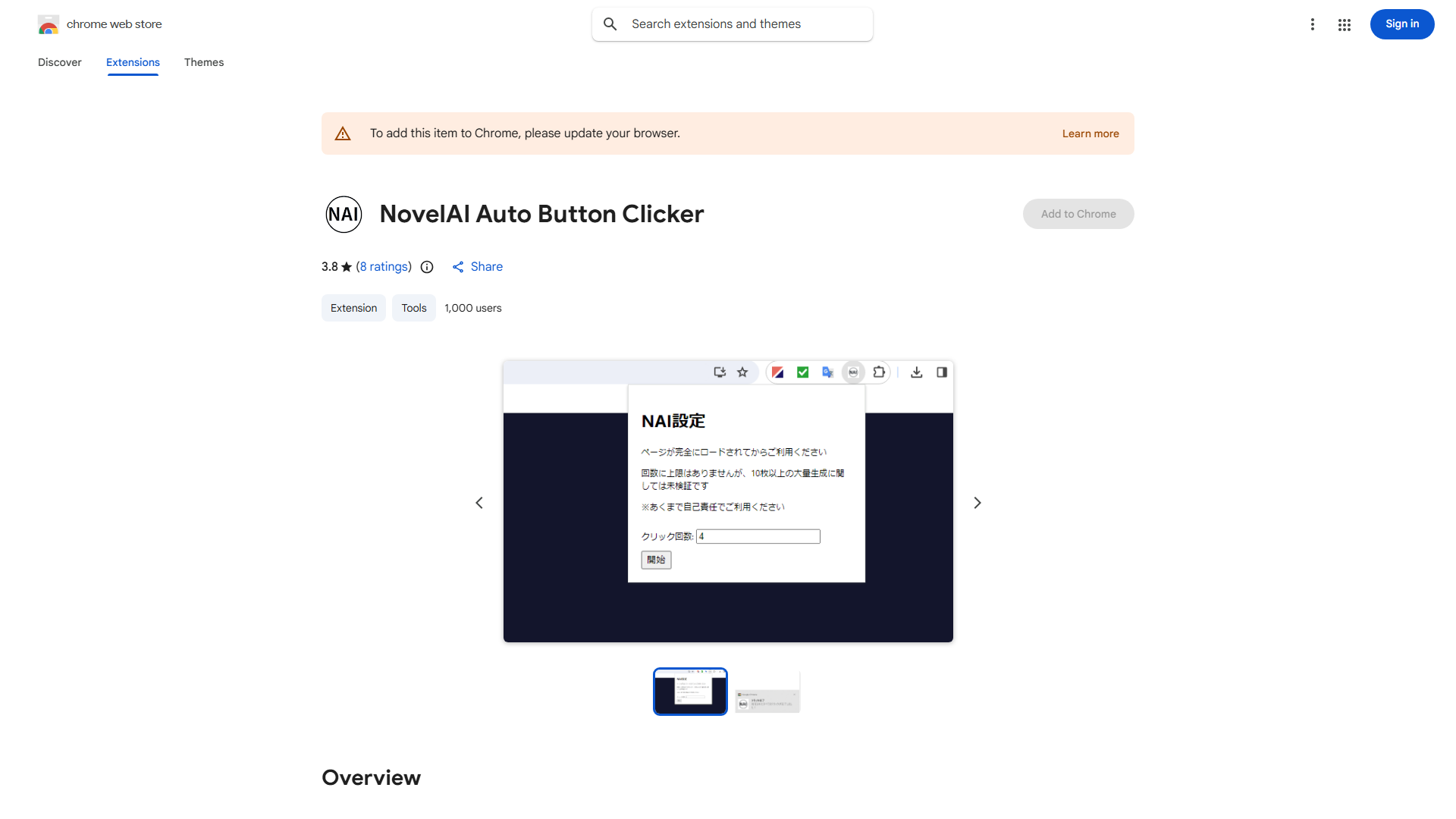This screenshot has width=1456, height=819.
Task: View the 8 ratings link
Action: pyautogui.click(x=384, y=267)
